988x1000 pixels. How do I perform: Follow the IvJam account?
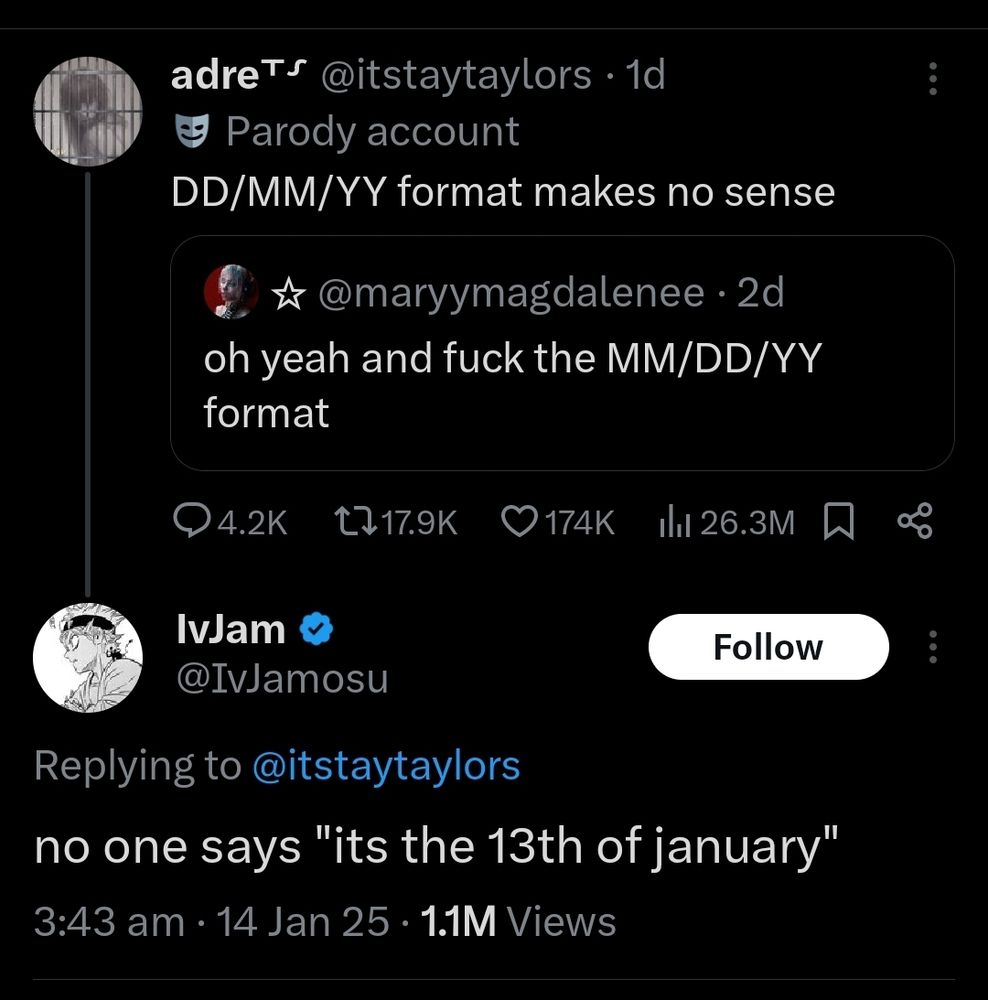tap(768, 647)
